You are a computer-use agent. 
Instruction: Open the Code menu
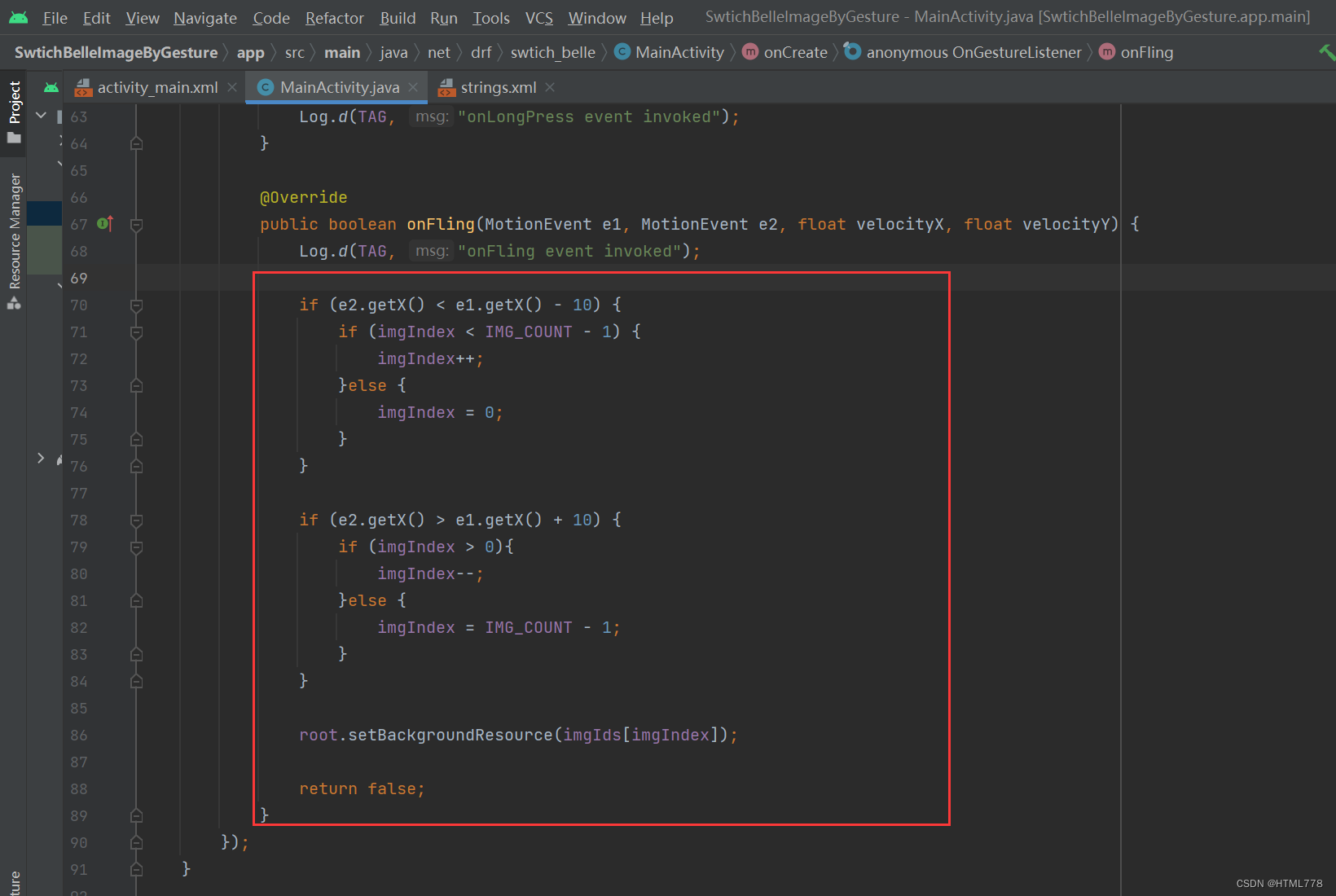[271, 18]
